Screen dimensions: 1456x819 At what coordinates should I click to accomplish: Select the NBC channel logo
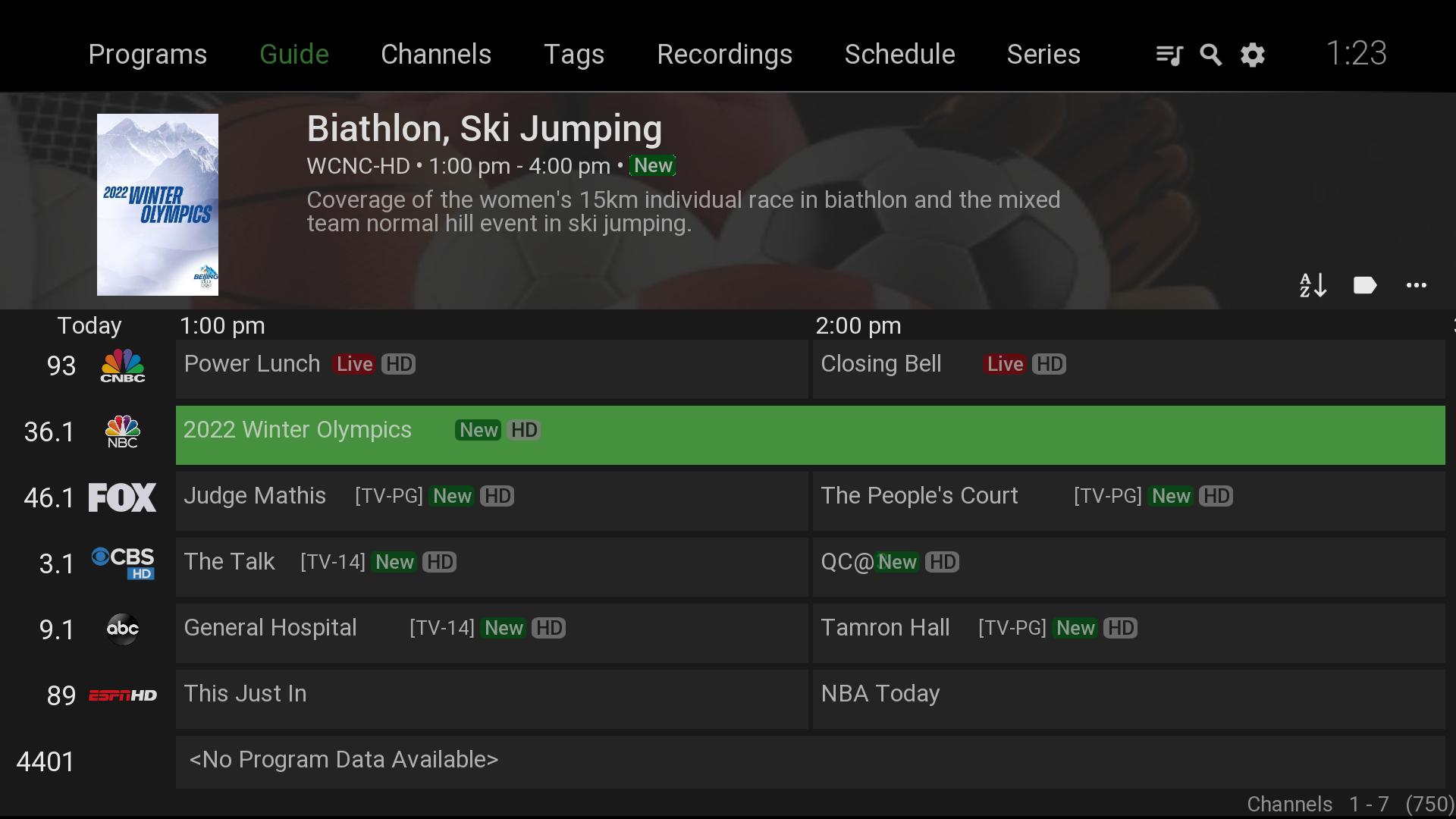pos(123,431)
